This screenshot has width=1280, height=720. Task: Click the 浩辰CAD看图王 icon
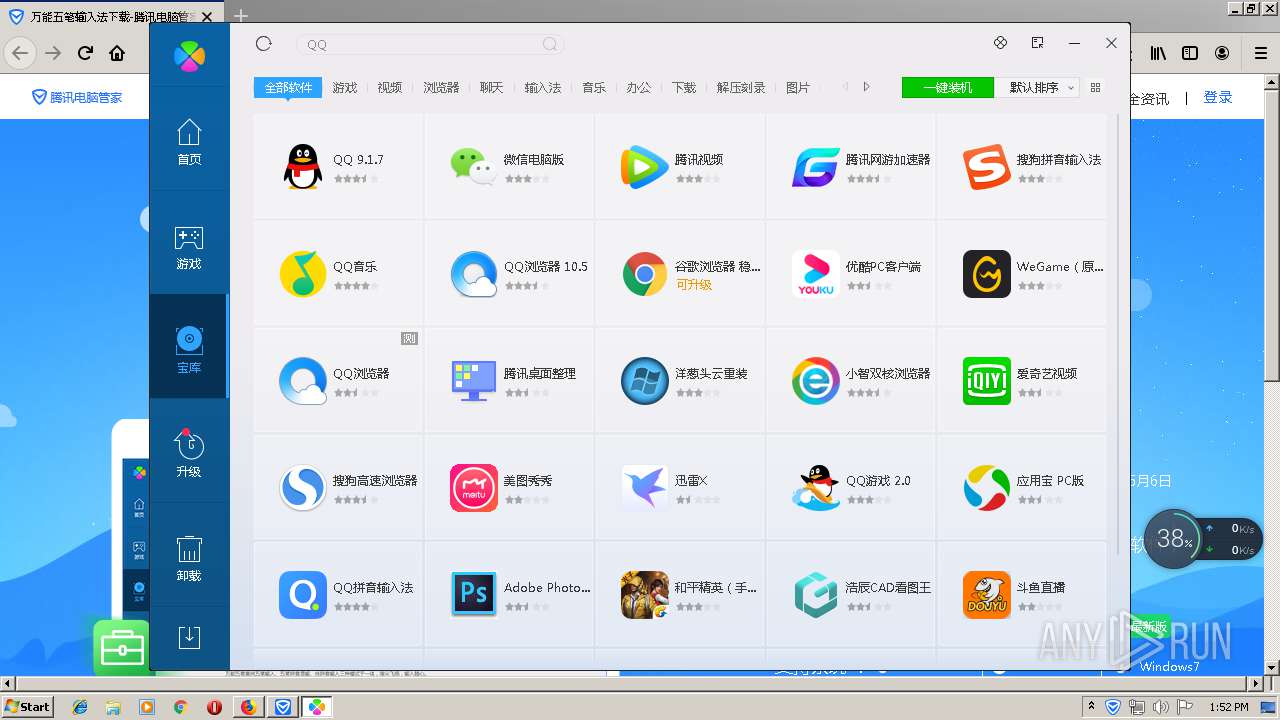[x=816, y=594]
